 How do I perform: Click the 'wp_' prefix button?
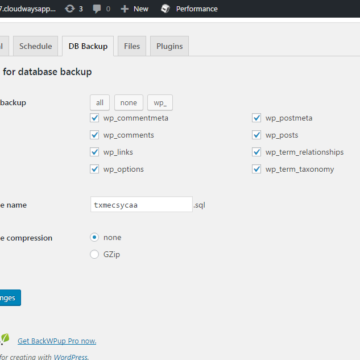click(160, 103)
